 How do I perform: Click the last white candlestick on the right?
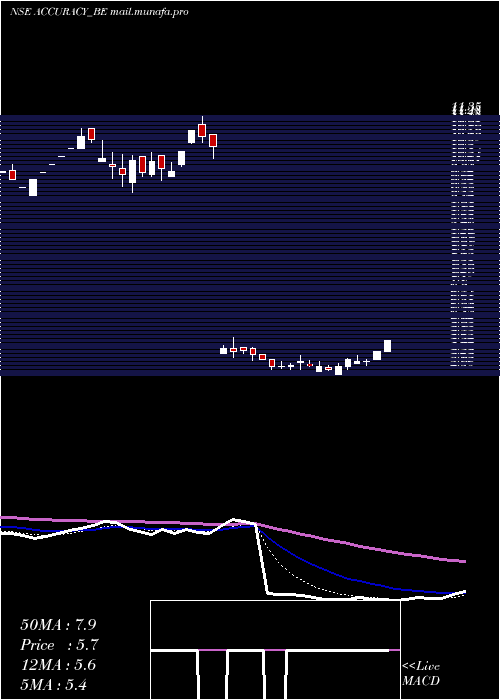point(388,346)
